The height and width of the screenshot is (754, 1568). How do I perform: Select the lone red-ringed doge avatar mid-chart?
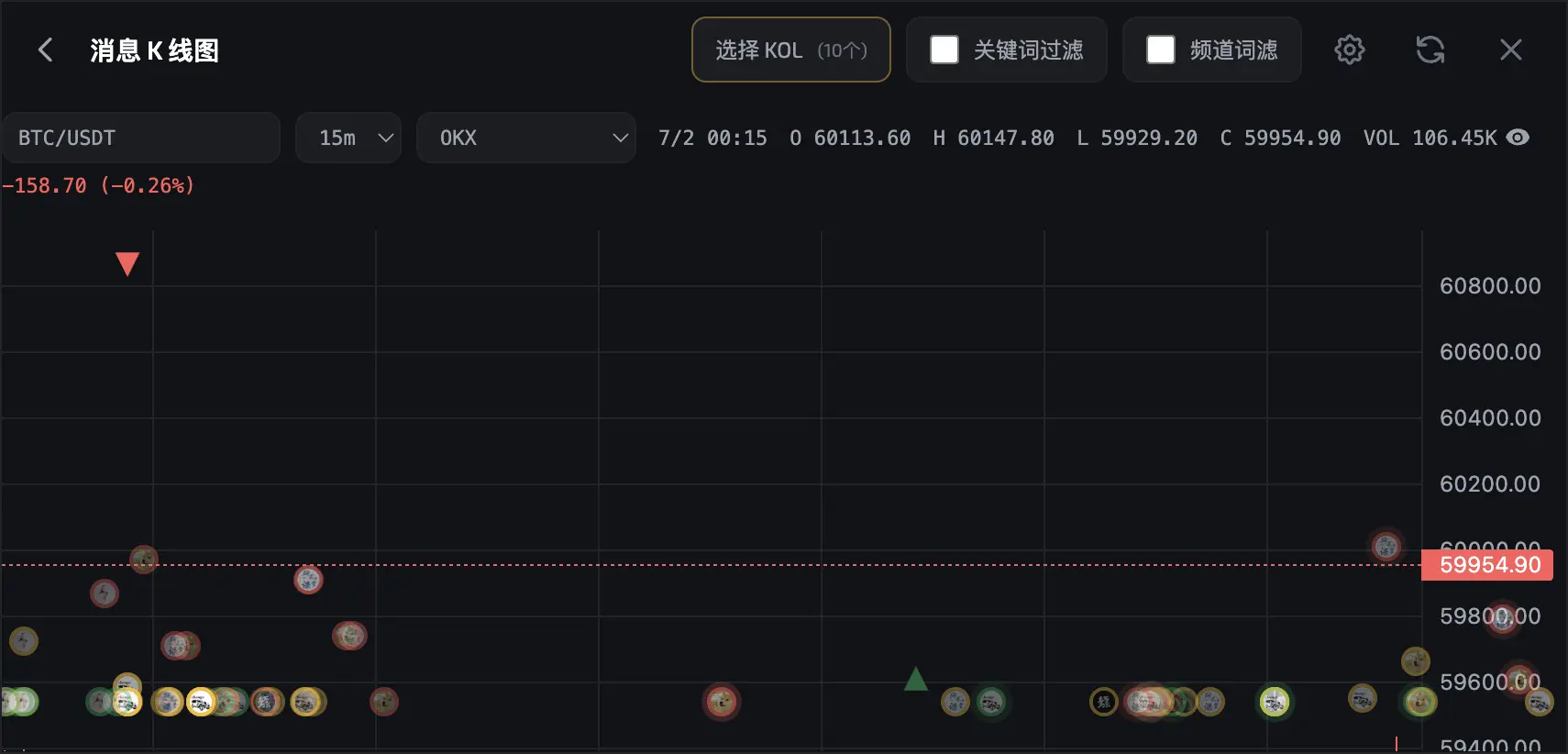[722, 703]
